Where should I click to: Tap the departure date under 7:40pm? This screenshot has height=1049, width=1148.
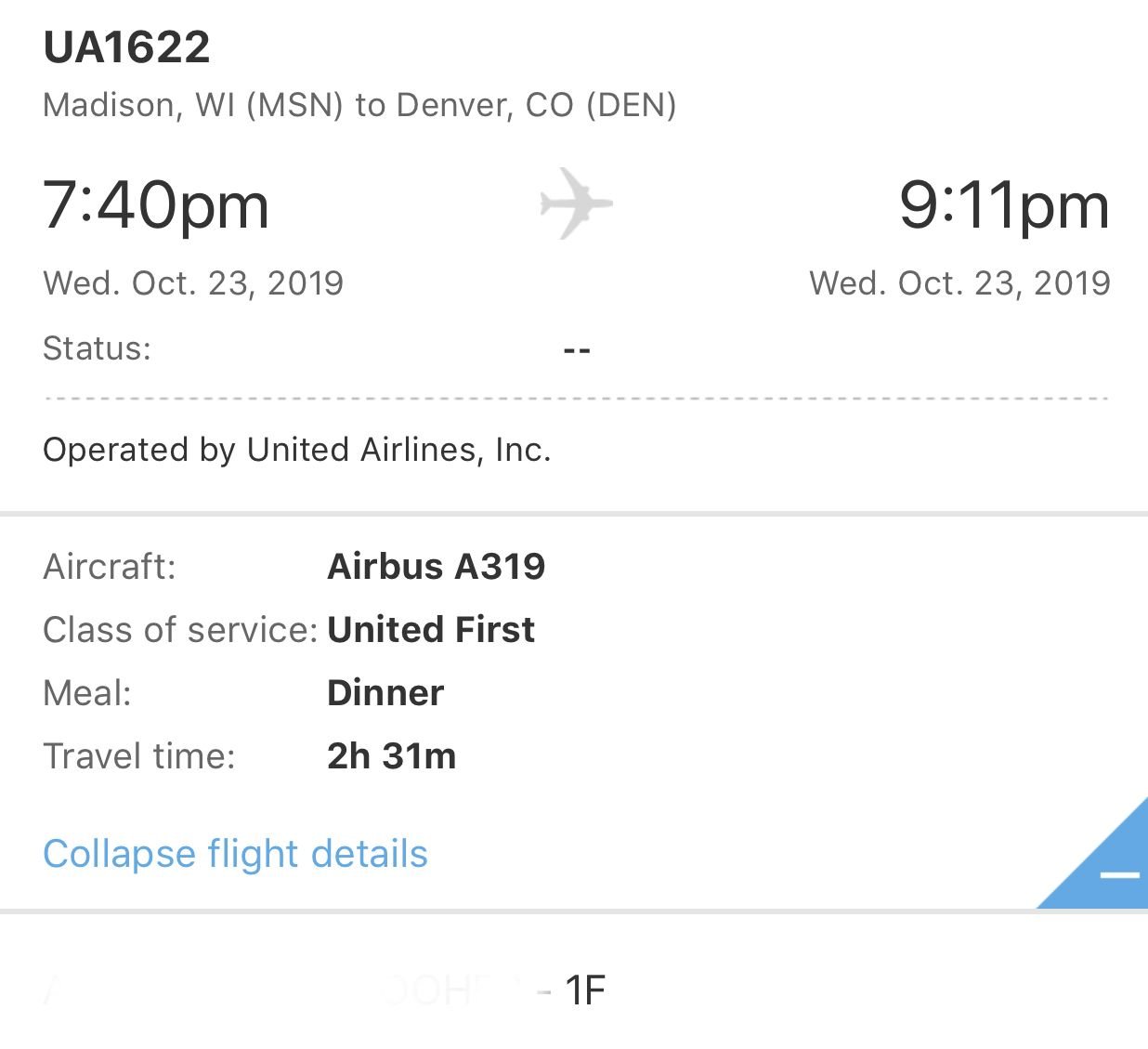(193, 282)
